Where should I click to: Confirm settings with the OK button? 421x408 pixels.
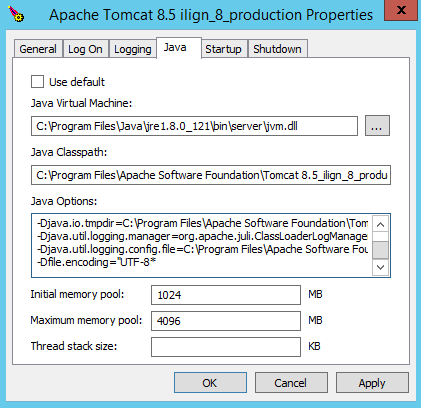[210, 383]
